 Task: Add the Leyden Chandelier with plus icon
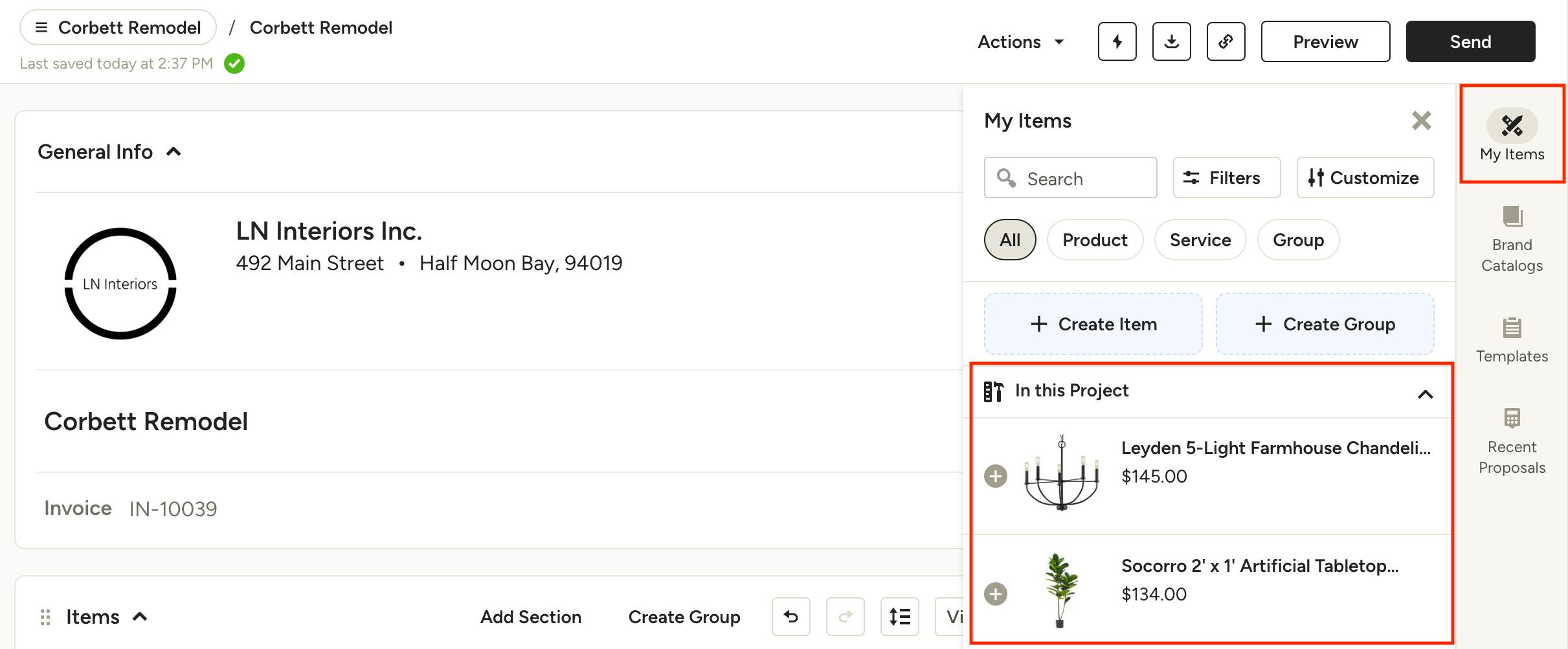(996, 476)
